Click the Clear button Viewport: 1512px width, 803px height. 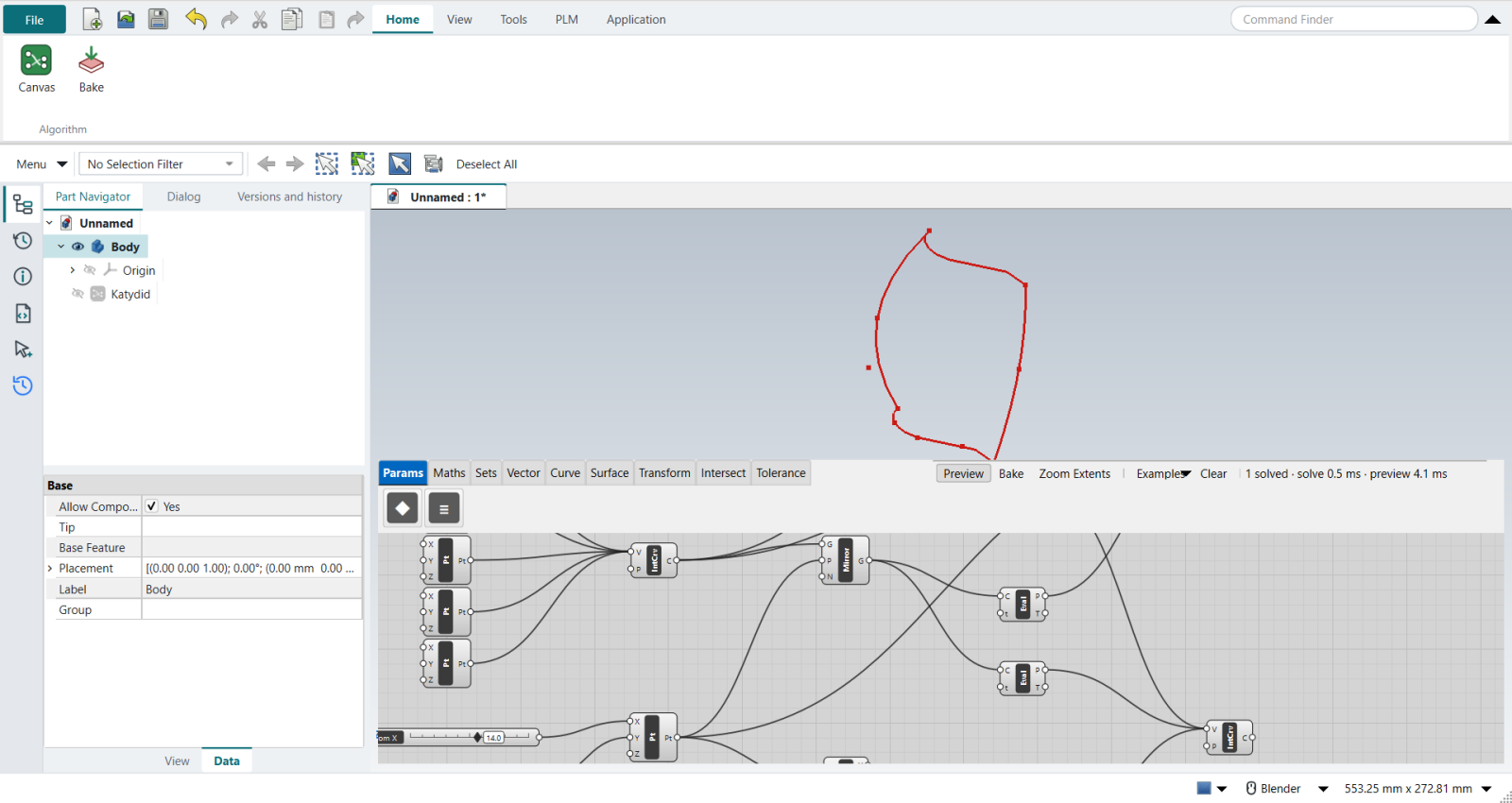(1213, 473)
